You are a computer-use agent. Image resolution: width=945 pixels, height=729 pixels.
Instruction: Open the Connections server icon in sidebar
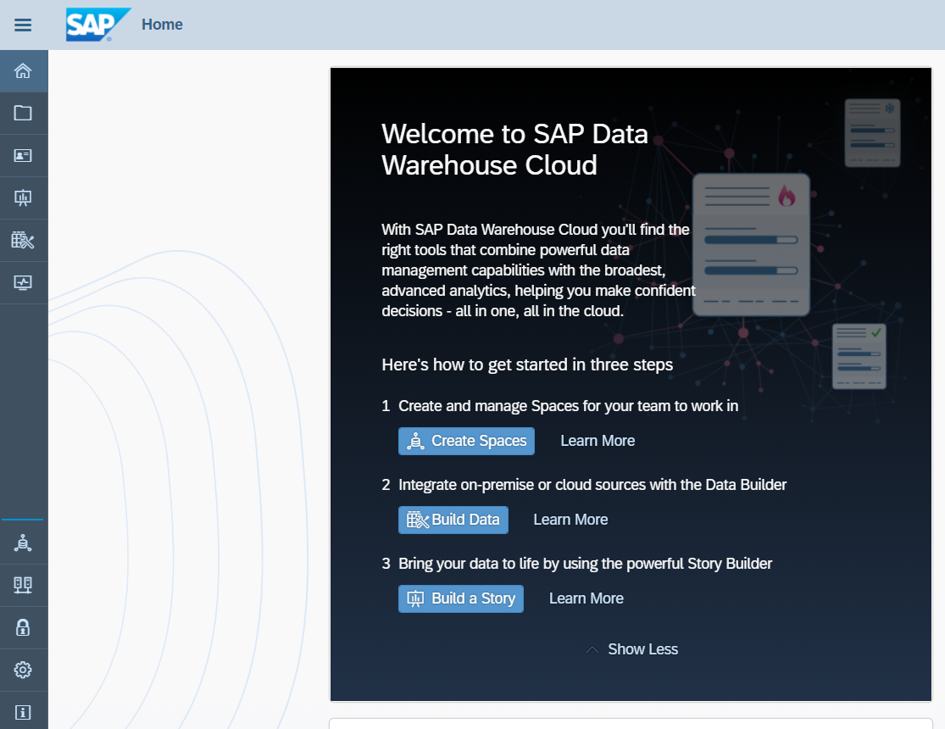[24, 585]
